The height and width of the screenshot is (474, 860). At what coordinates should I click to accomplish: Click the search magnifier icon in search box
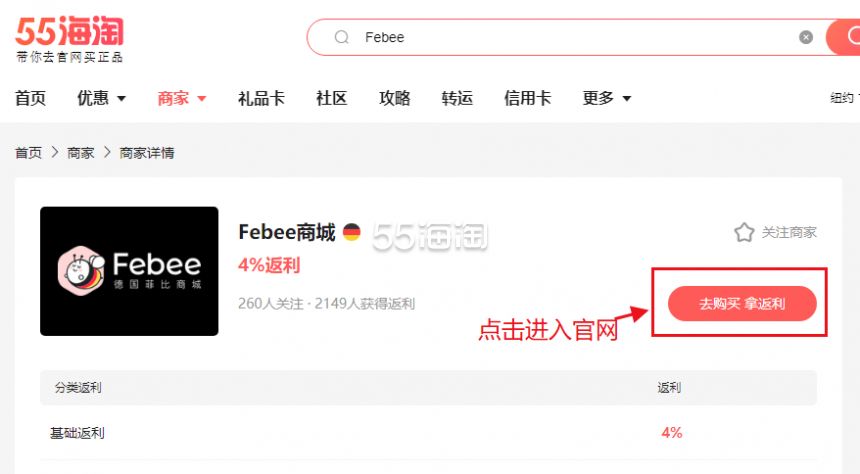click(x=342, y=37)
